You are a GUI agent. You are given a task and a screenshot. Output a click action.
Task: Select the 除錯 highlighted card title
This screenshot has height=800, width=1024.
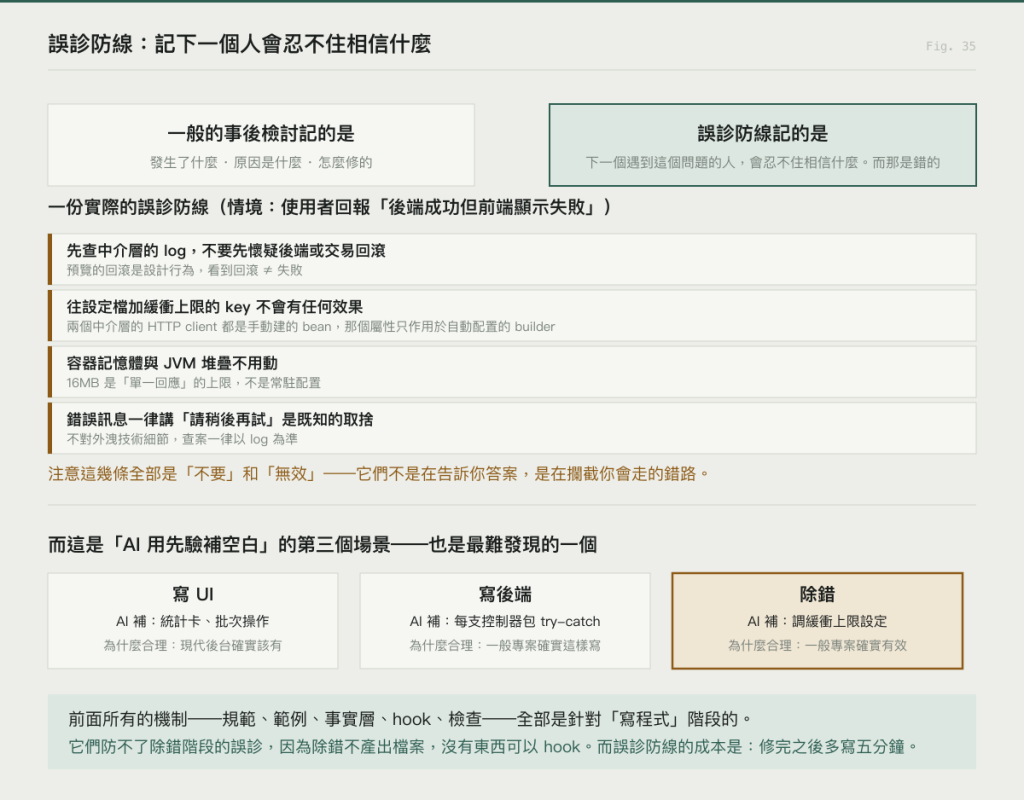click(x=817, y=594)
